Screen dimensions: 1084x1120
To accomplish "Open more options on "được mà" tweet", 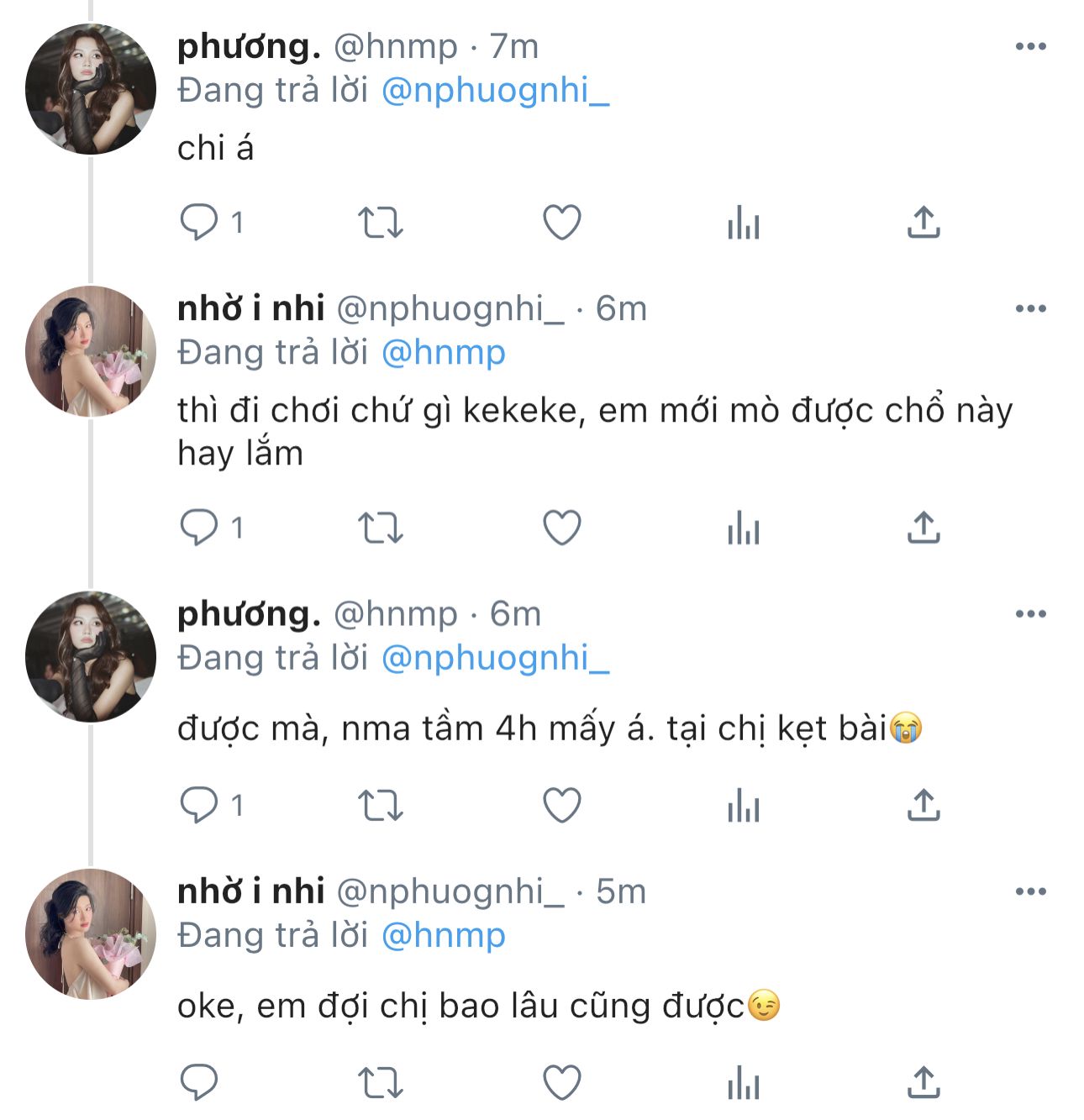I will point(1030,614).
